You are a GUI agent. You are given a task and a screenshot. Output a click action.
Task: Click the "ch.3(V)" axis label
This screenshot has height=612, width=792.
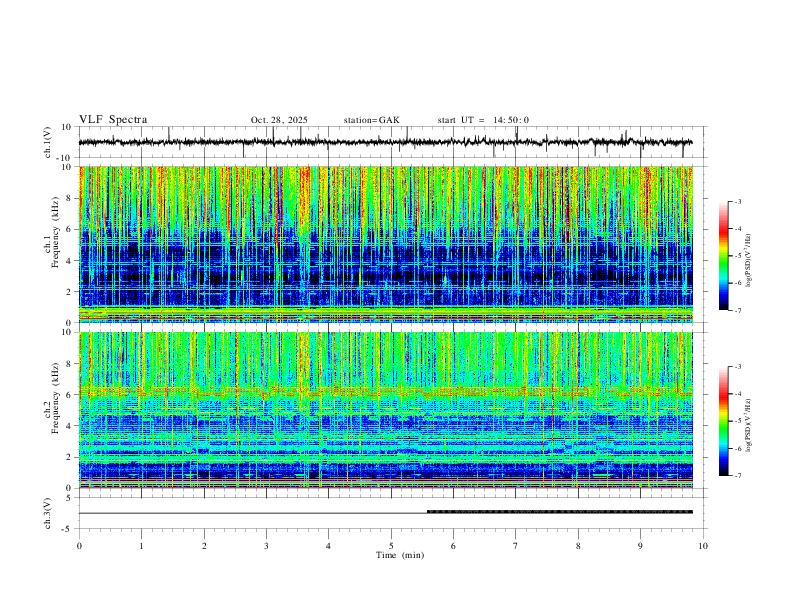(48, 513)
